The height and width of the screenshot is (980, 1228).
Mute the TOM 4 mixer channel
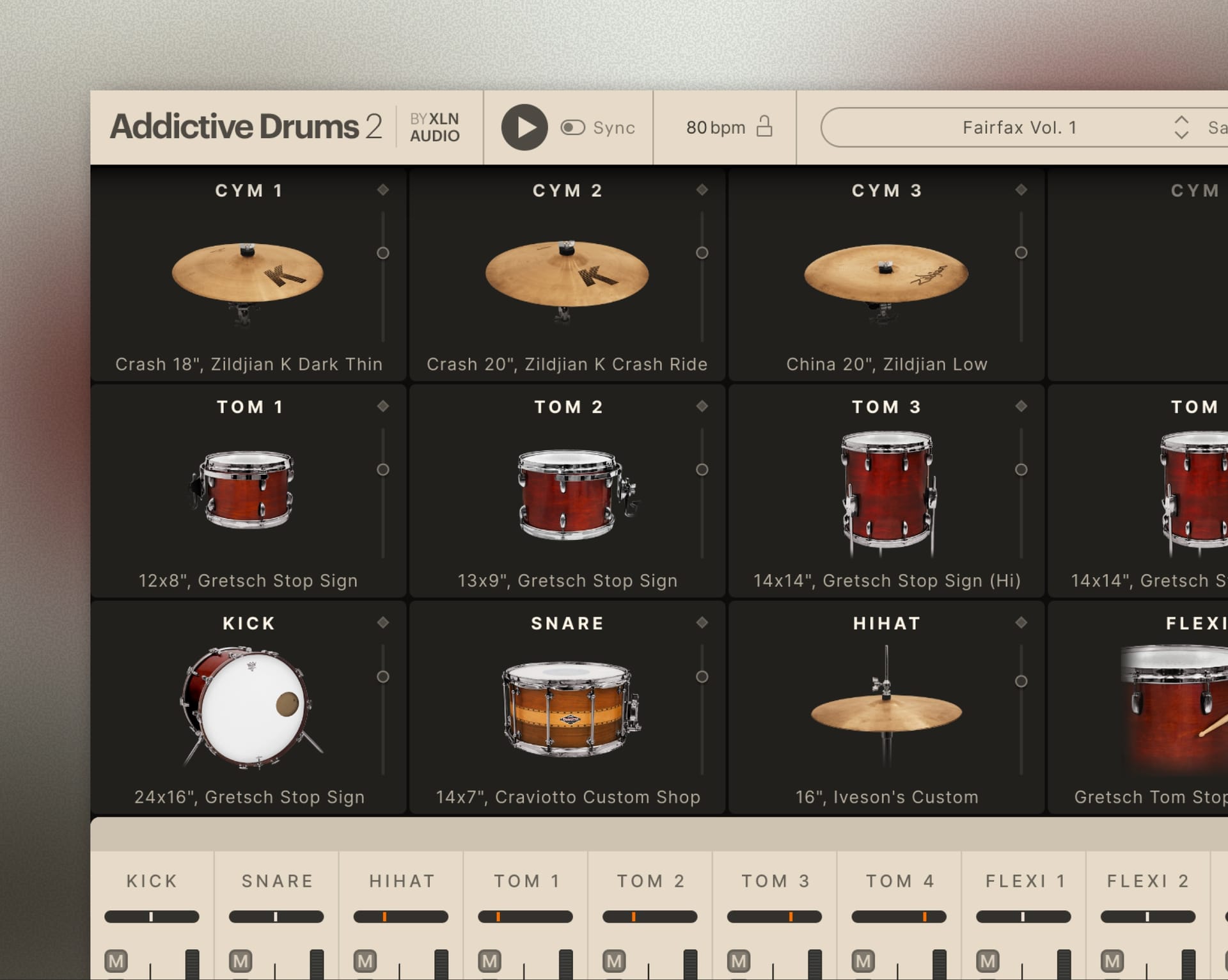coord(863,961)
